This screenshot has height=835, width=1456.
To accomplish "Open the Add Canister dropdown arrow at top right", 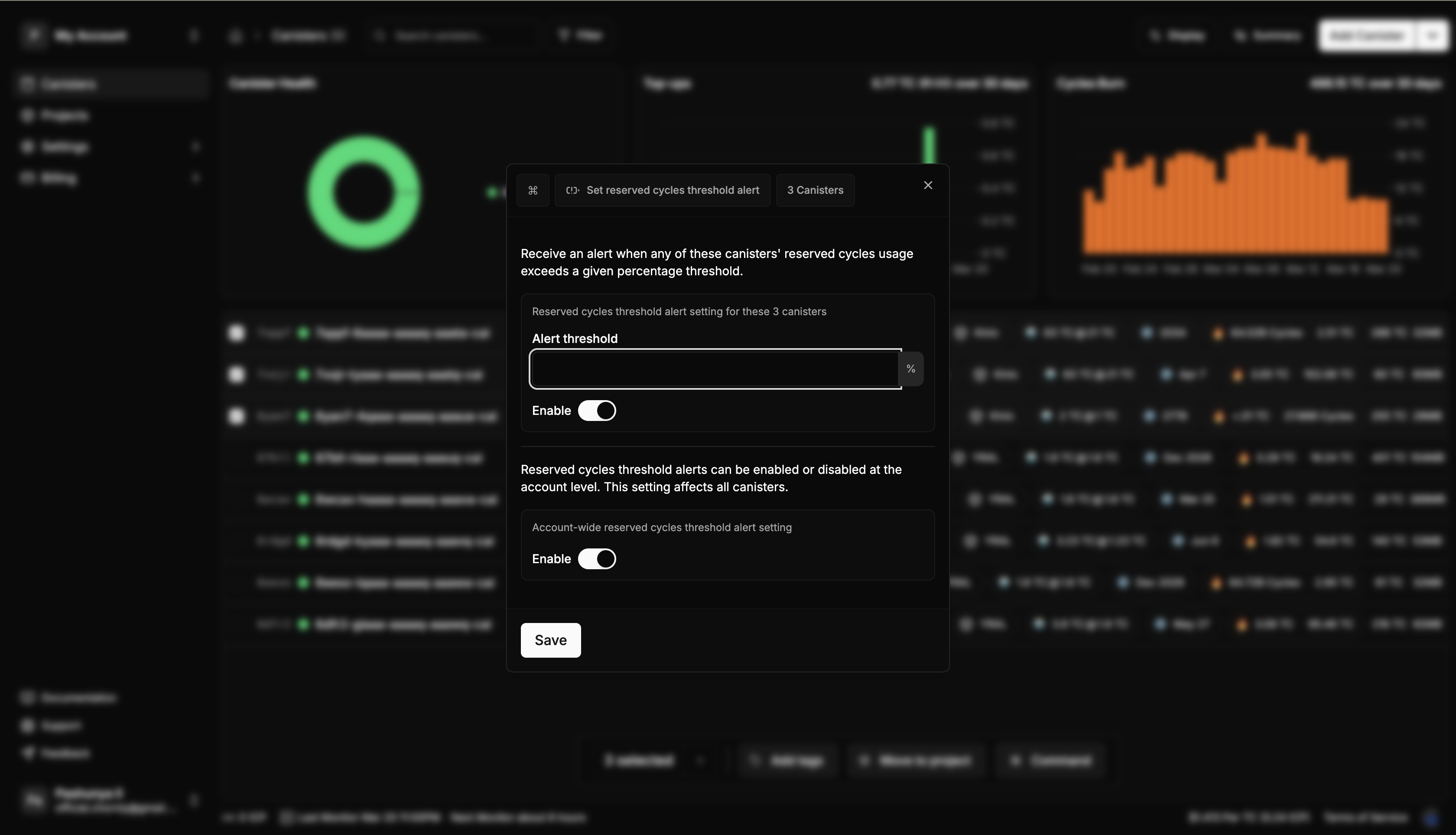I will coord(1431,35).
